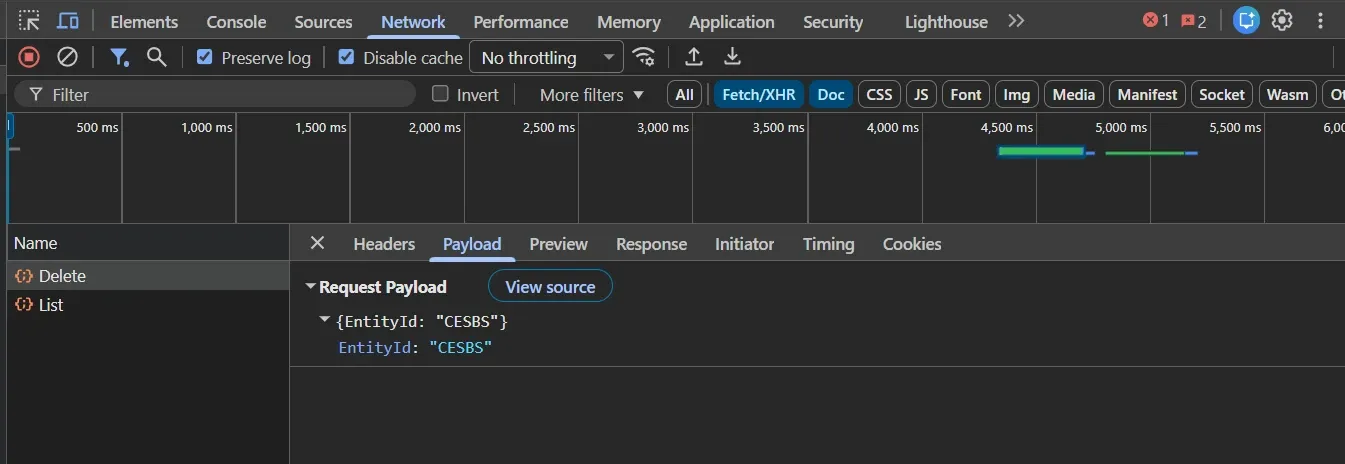Toggle Disable cache checkbox
Screen dimensions: 1345x464
point(346,57)
